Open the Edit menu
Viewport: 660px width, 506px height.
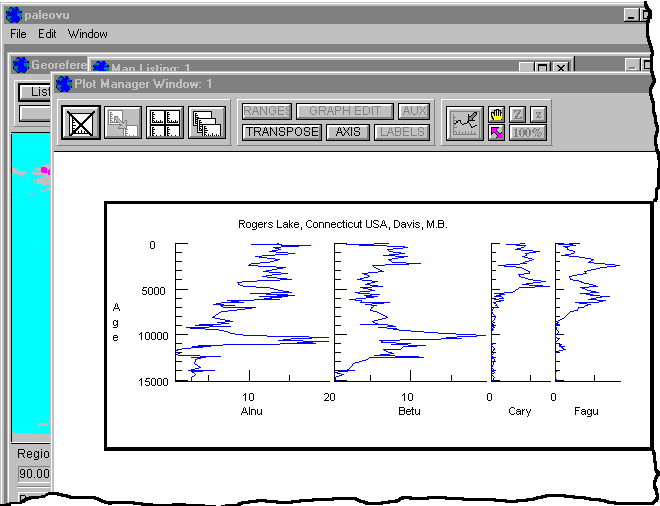pyautogui.click(x=47, y=34)
